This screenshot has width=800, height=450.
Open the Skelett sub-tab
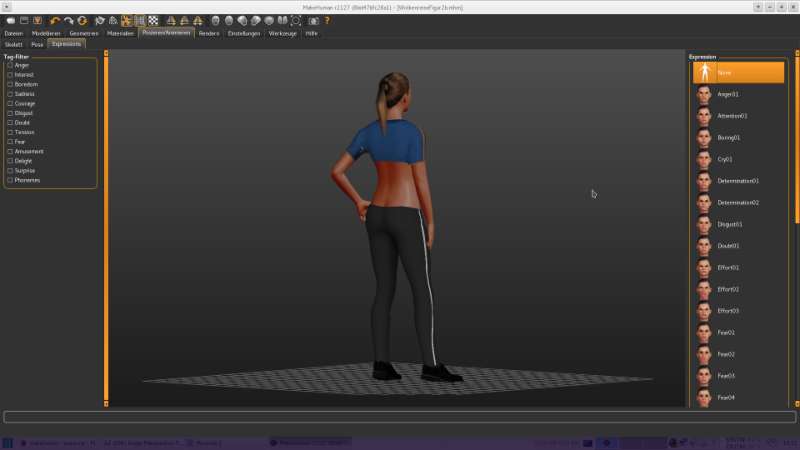[14, 44]
